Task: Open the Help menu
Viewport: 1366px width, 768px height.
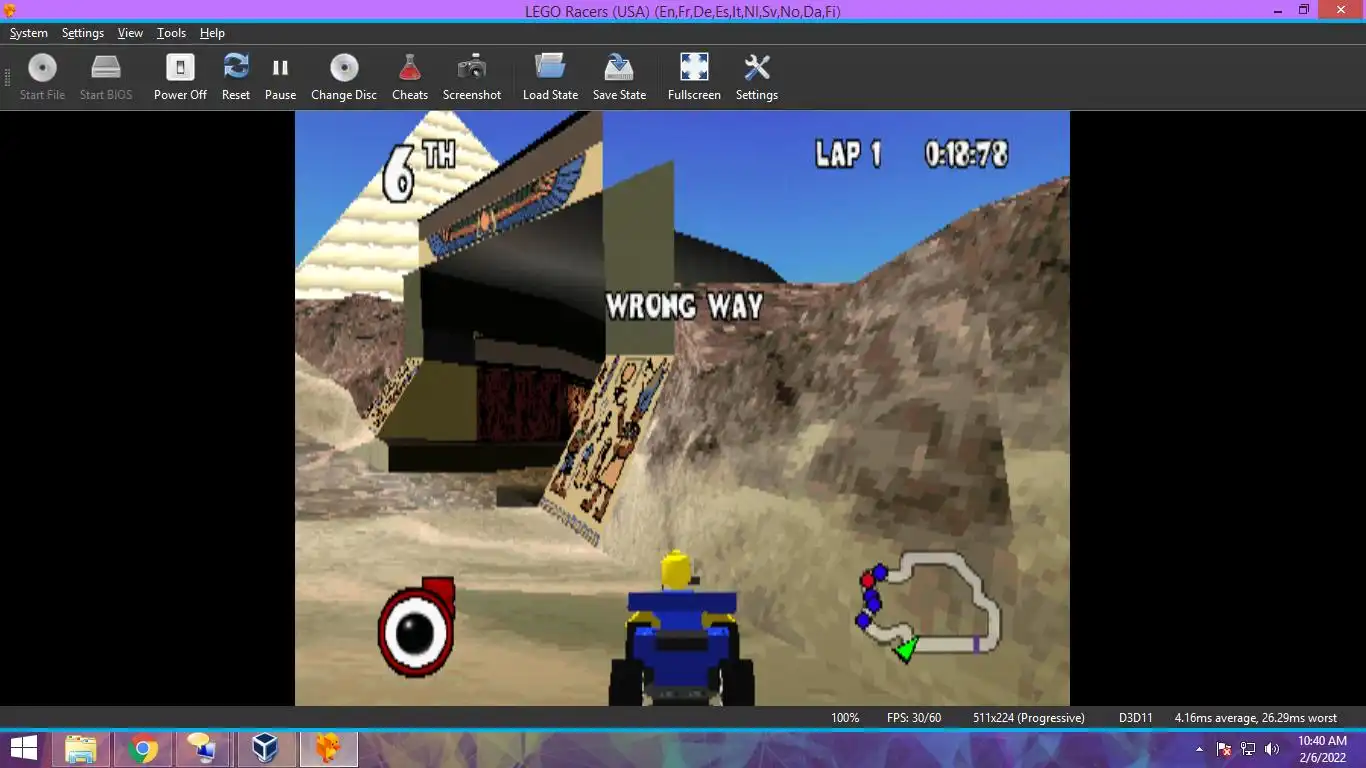Action: [x=212, y=33]
